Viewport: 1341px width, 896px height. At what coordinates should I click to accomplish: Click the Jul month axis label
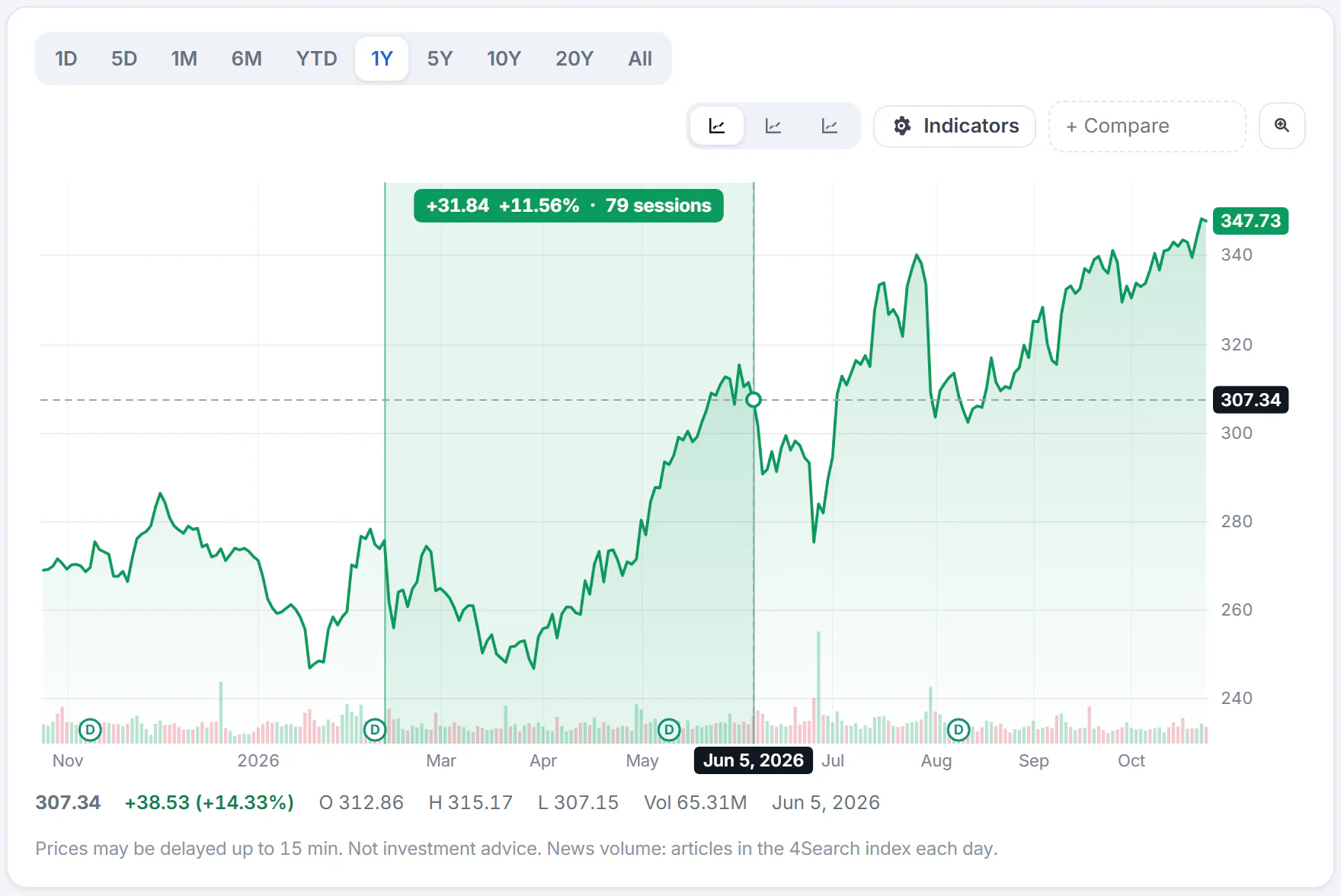pos(833,760)
